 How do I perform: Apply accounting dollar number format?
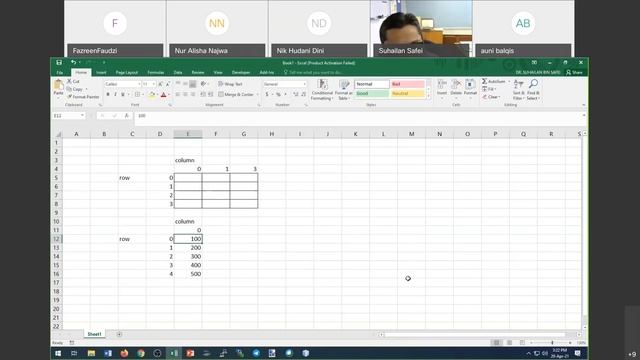coord(267,95)
